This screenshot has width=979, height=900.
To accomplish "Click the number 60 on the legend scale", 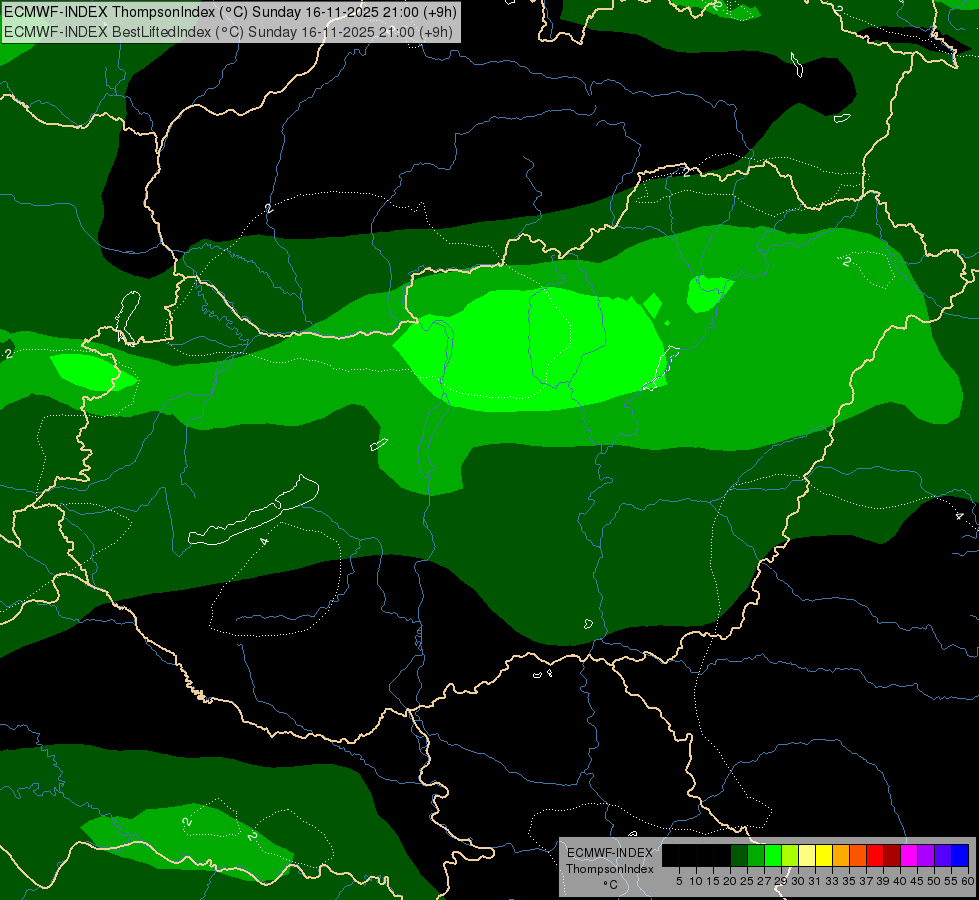I will click(x=968, y=881).
